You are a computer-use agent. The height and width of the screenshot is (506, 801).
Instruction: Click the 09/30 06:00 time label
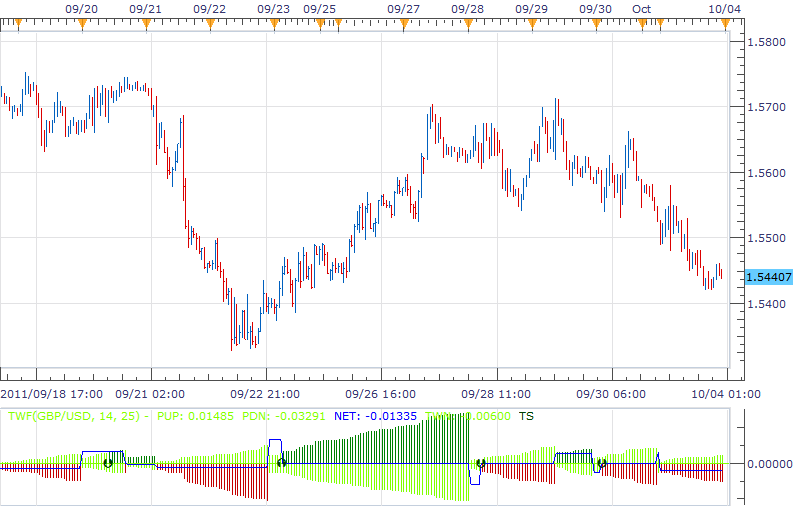611,394
